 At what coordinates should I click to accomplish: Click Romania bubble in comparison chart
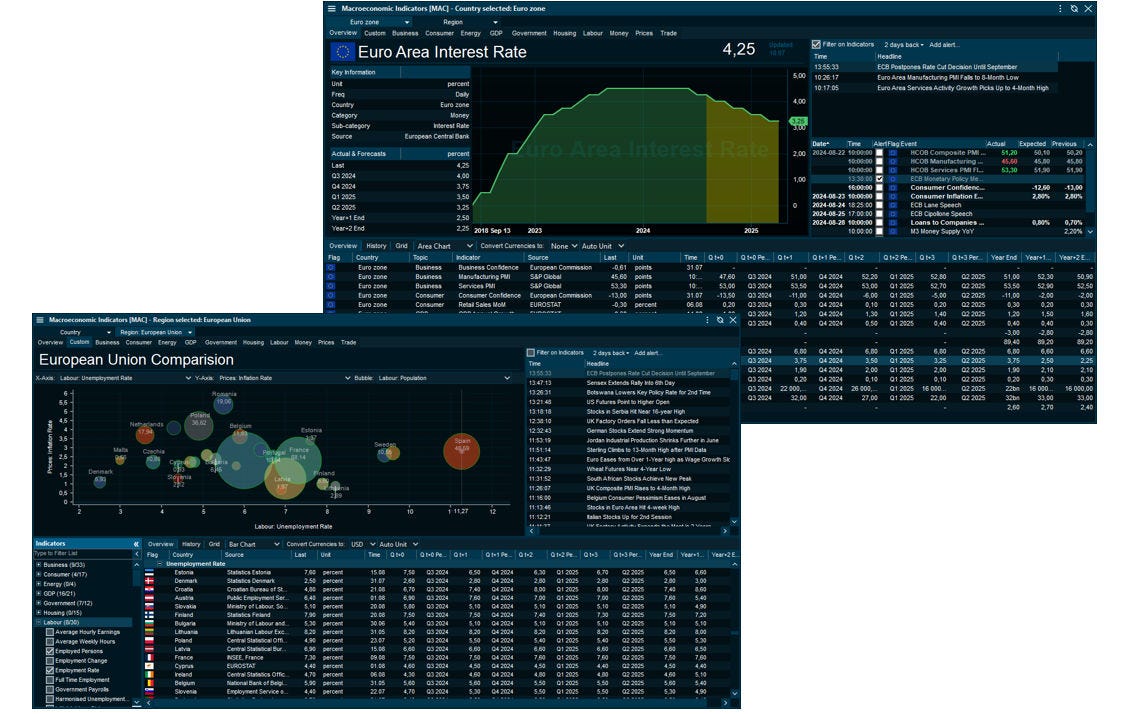[x=224, y=404]
